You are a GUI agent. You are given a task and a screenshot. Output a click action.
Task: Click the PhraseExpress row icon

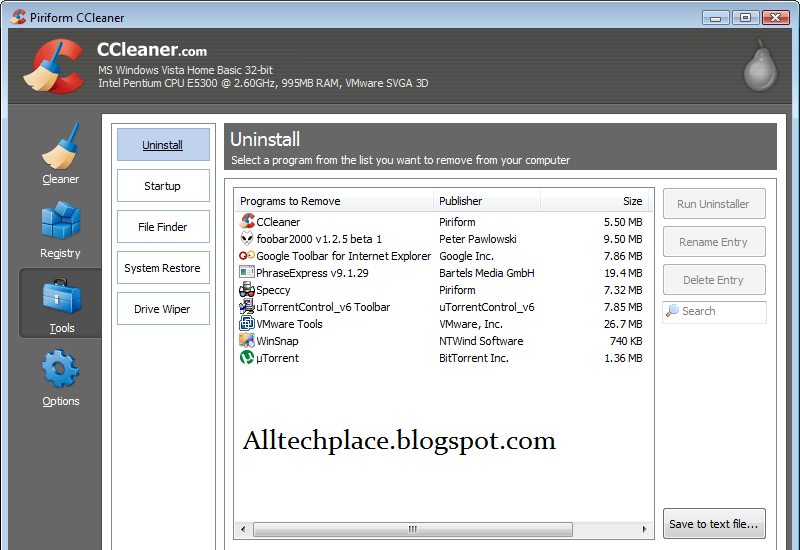click(247, 272)
